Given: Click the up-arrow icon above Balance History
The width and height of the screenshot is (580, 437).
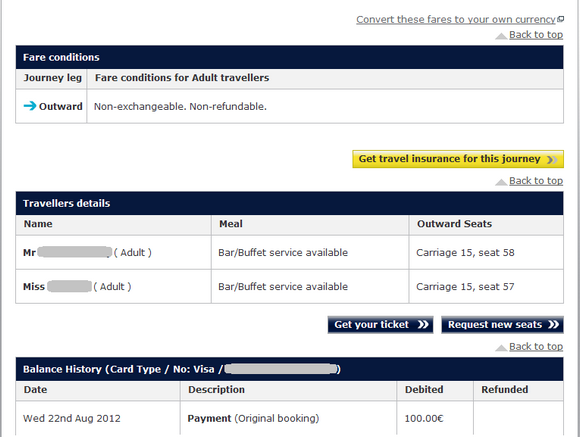Looking at the screenshot, I should (501, 347).
